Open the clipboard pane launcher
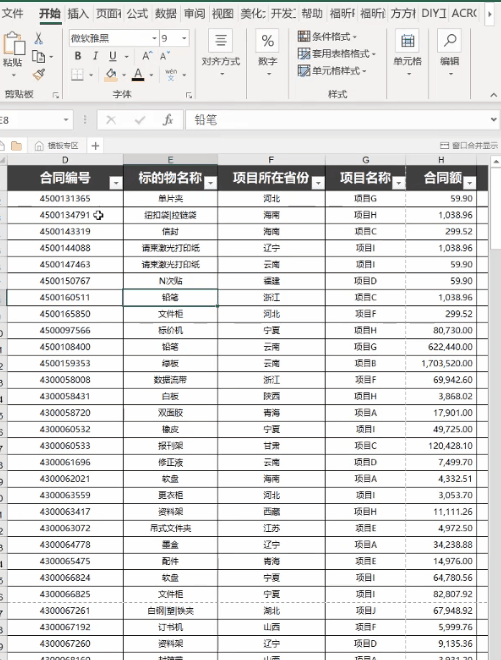 click(x=56, y=96)
